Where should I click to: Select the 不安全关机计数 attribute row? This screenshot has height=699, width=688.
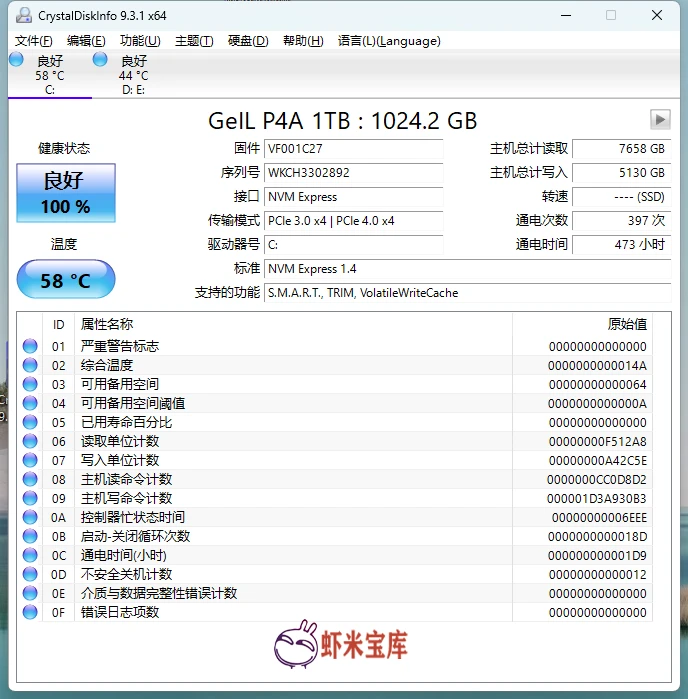click(335, 574)
